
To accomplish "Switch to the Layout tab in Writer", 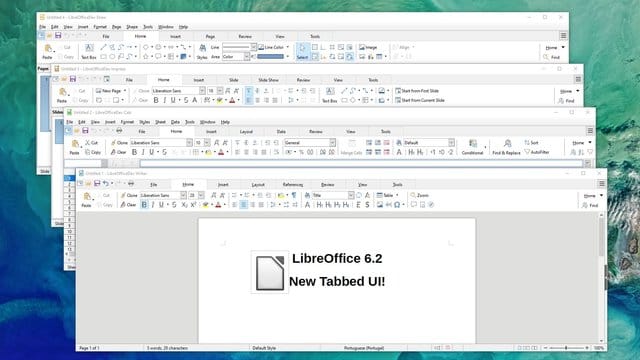I will pos(258,184).
